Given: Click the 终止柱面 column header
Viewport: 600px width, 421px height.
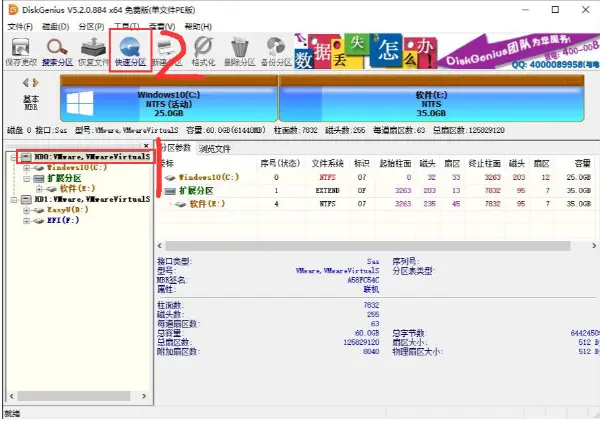Looking at the screenshot, I should (484, 164).
